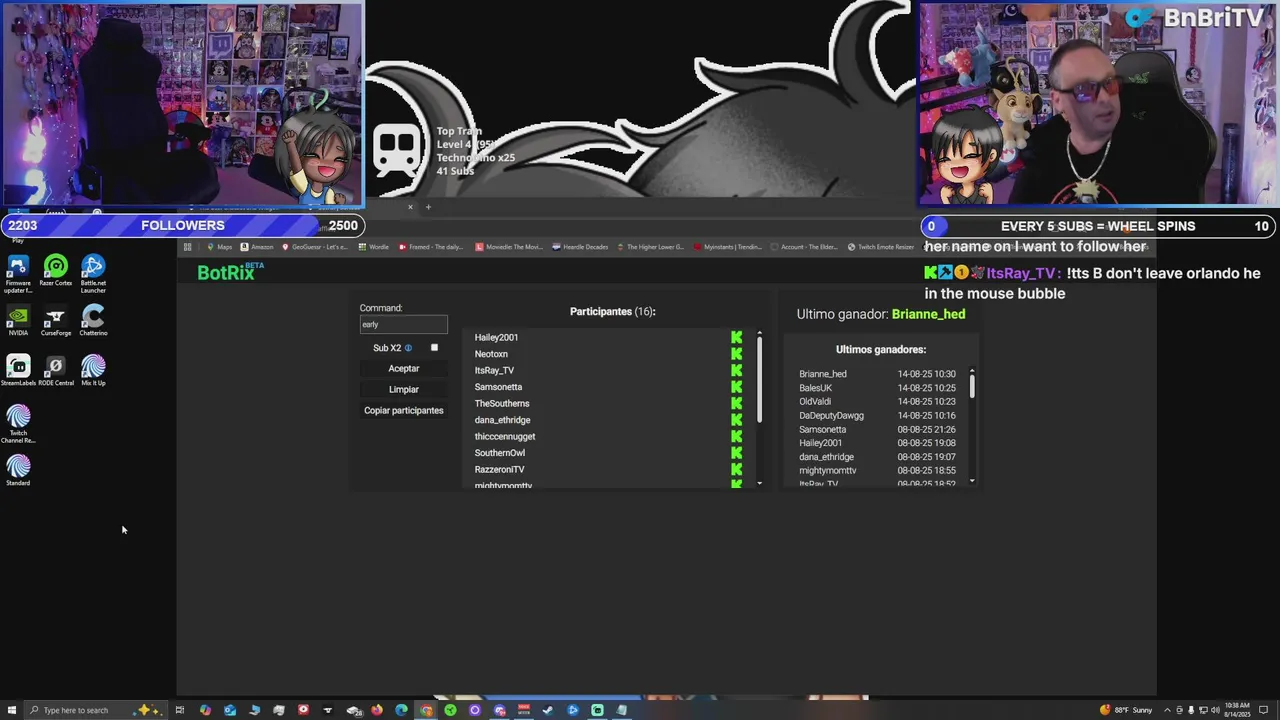This screenshot has width=1280, height=720.
Task: Open Chrome from the taskbar
Action: [x=426, y=710]
